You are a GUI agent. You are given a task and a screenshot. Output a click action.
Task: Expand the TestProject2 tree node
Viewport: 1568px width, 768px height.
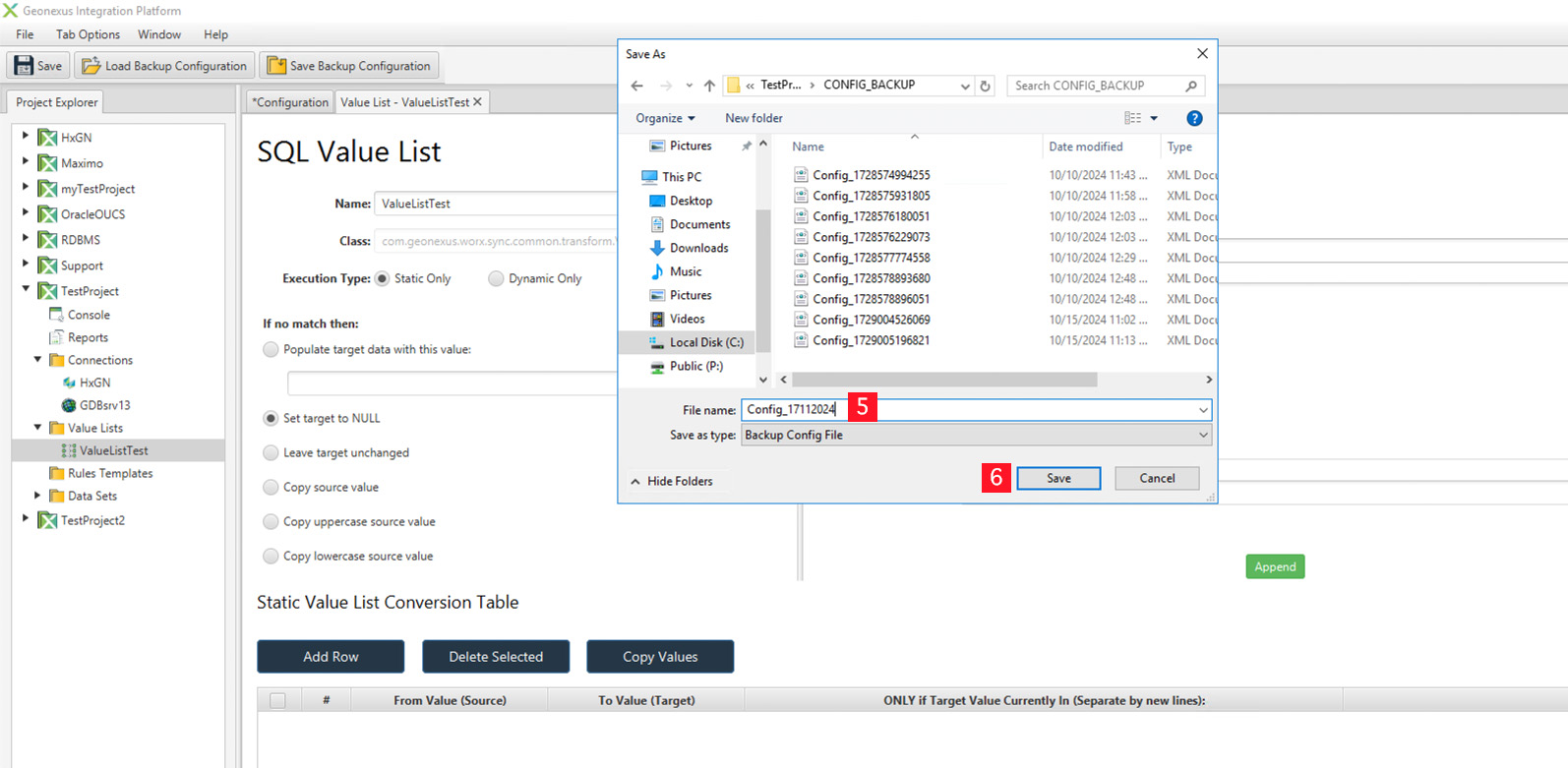[26, 519]
